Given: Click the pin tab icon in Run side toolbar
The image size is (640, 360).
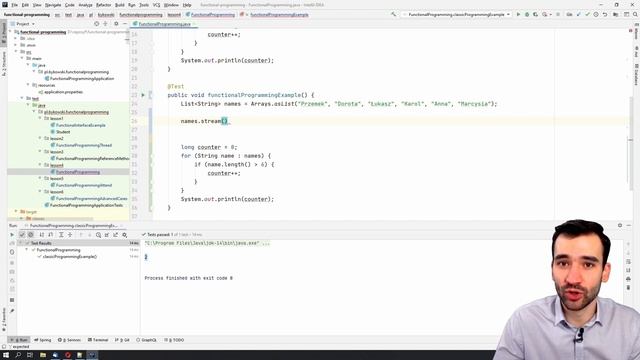Looking at the screenshot, I should click(12, 311).
